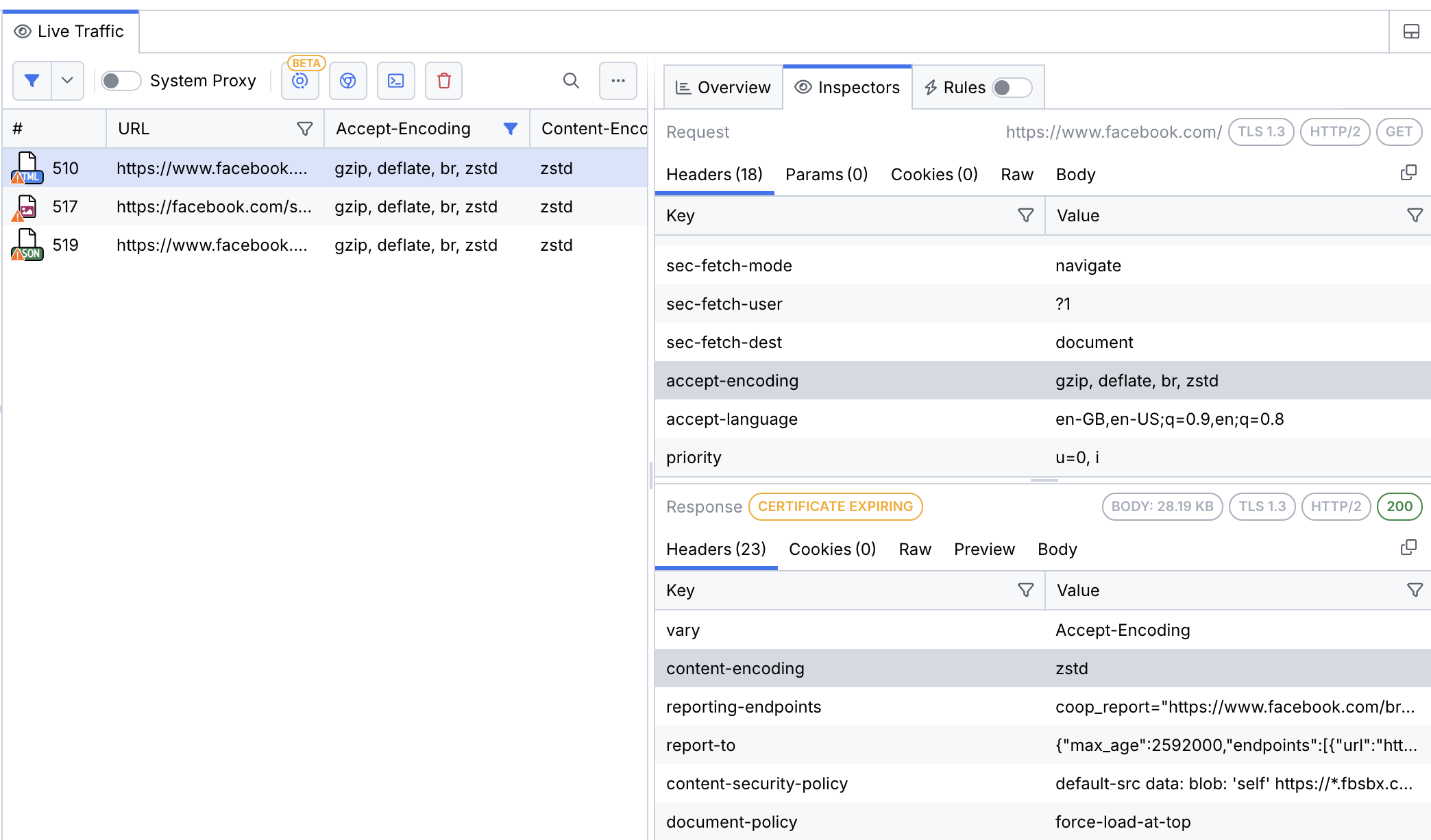Image resolution: width=1431 pixels, height=840 pixels.
Task: Click request Key column filter icon
Action: (x=1025, y=216)
